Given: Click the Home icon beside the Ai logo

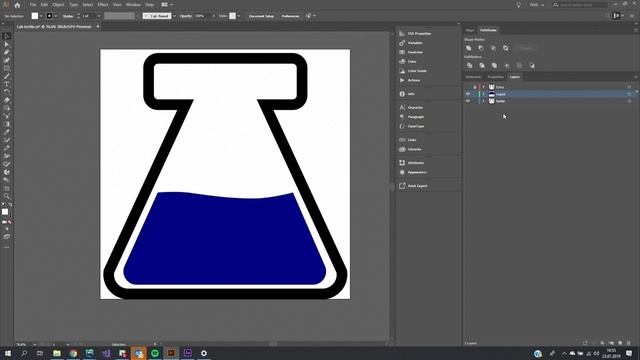Looking at the screenshot, I should [17, 5].
